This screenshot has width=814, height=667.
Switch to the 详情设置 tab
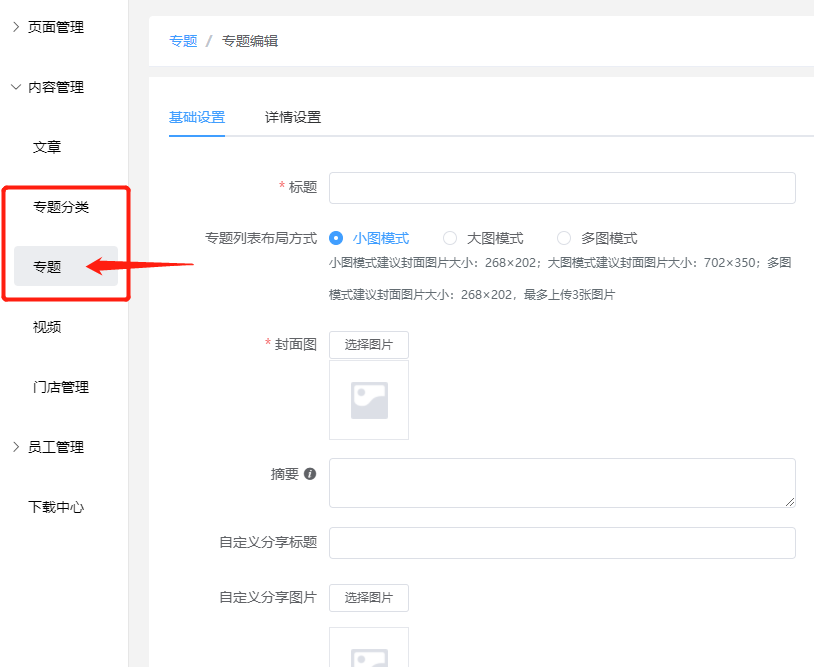(293, 117)
